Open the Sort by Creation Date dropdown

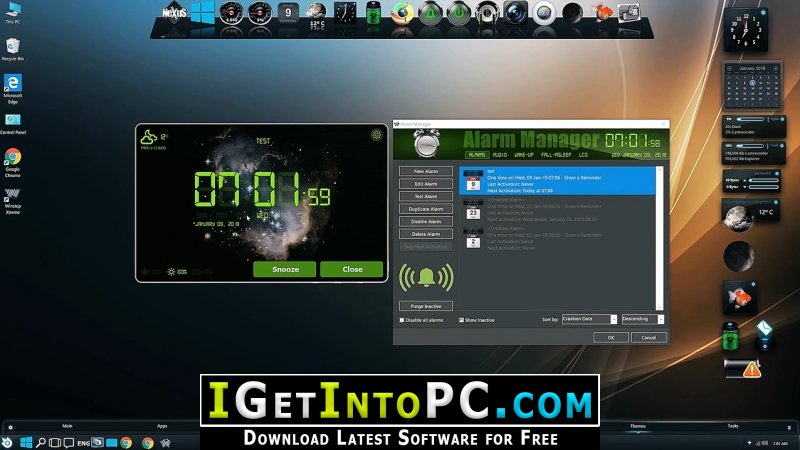(x=589, y=319)
